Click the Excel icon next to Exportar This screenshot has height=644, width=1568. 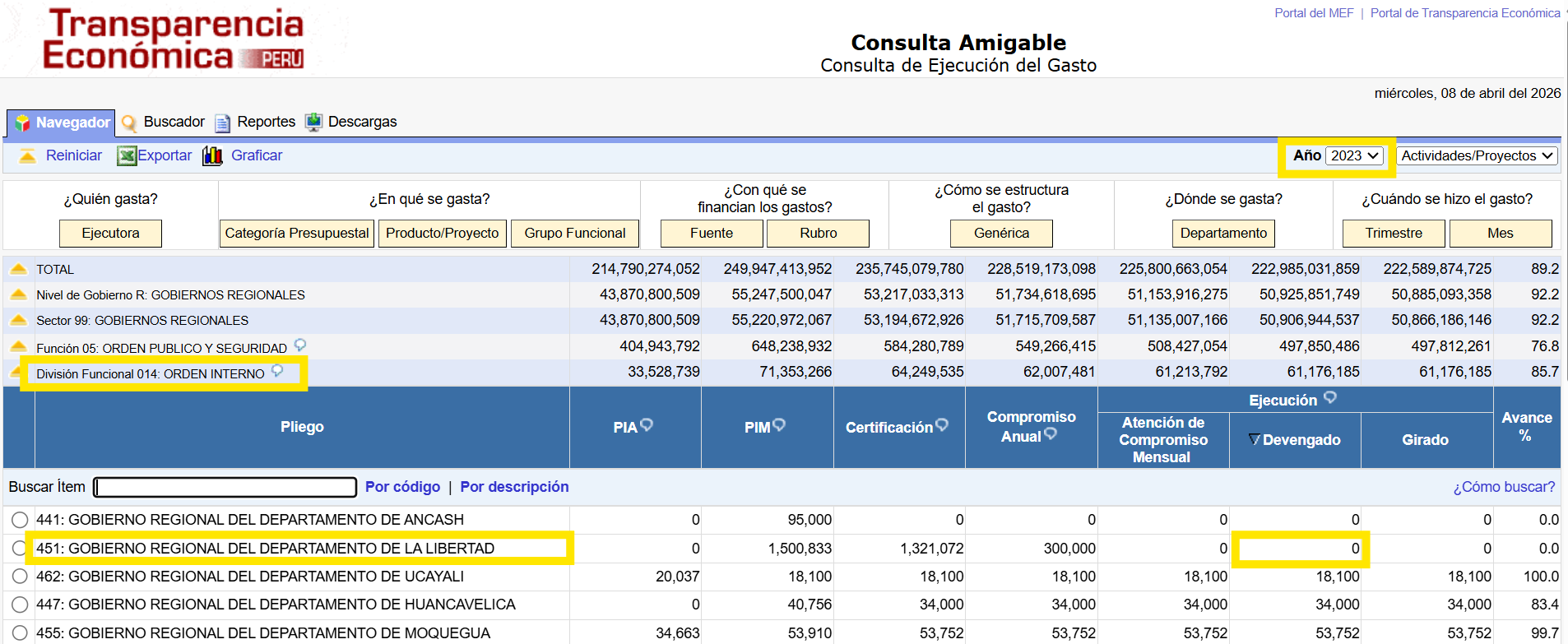point(127,155)
